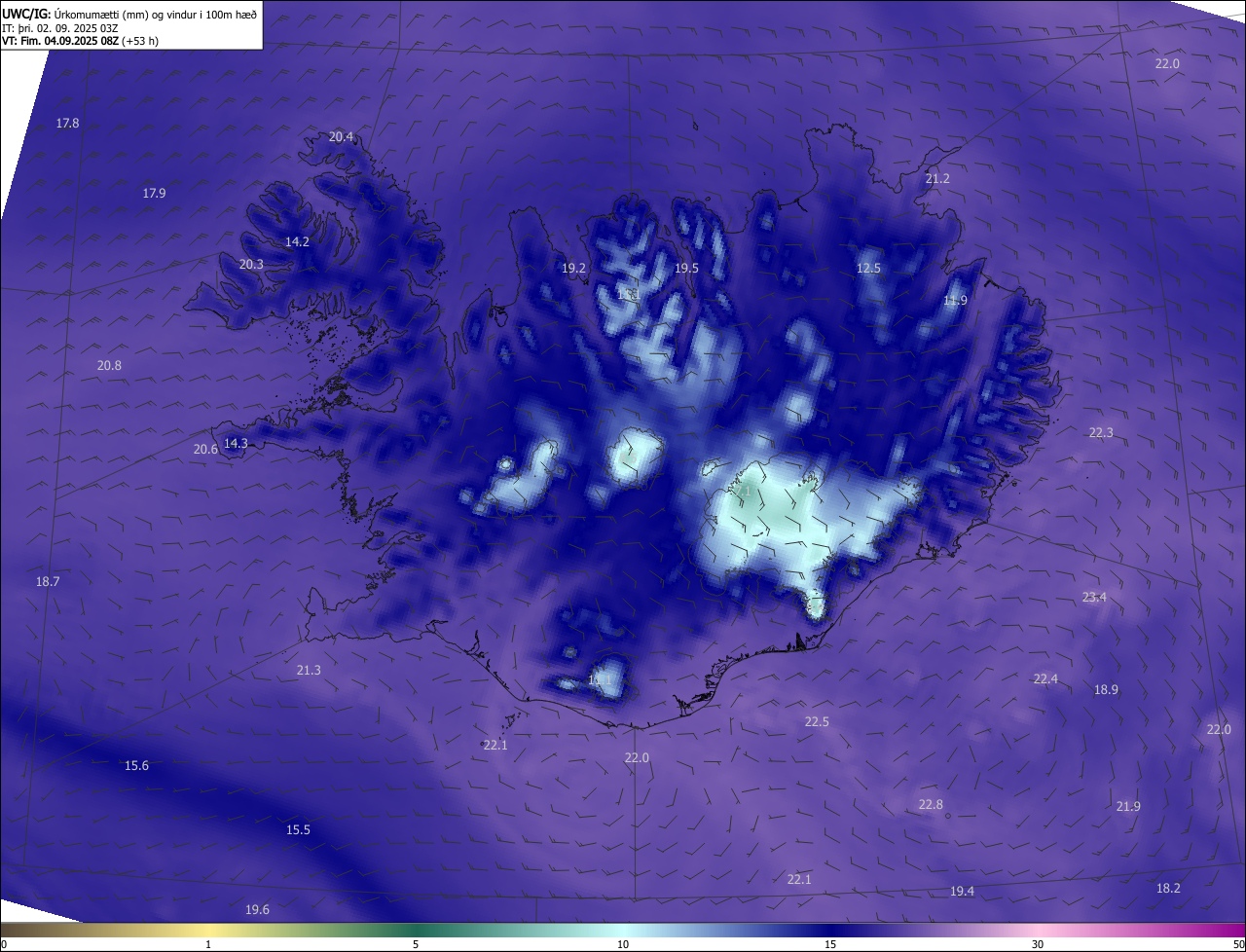Screen dimensions: 1246x952
Task: Click the value label 20.3
Action: point(251,265)
